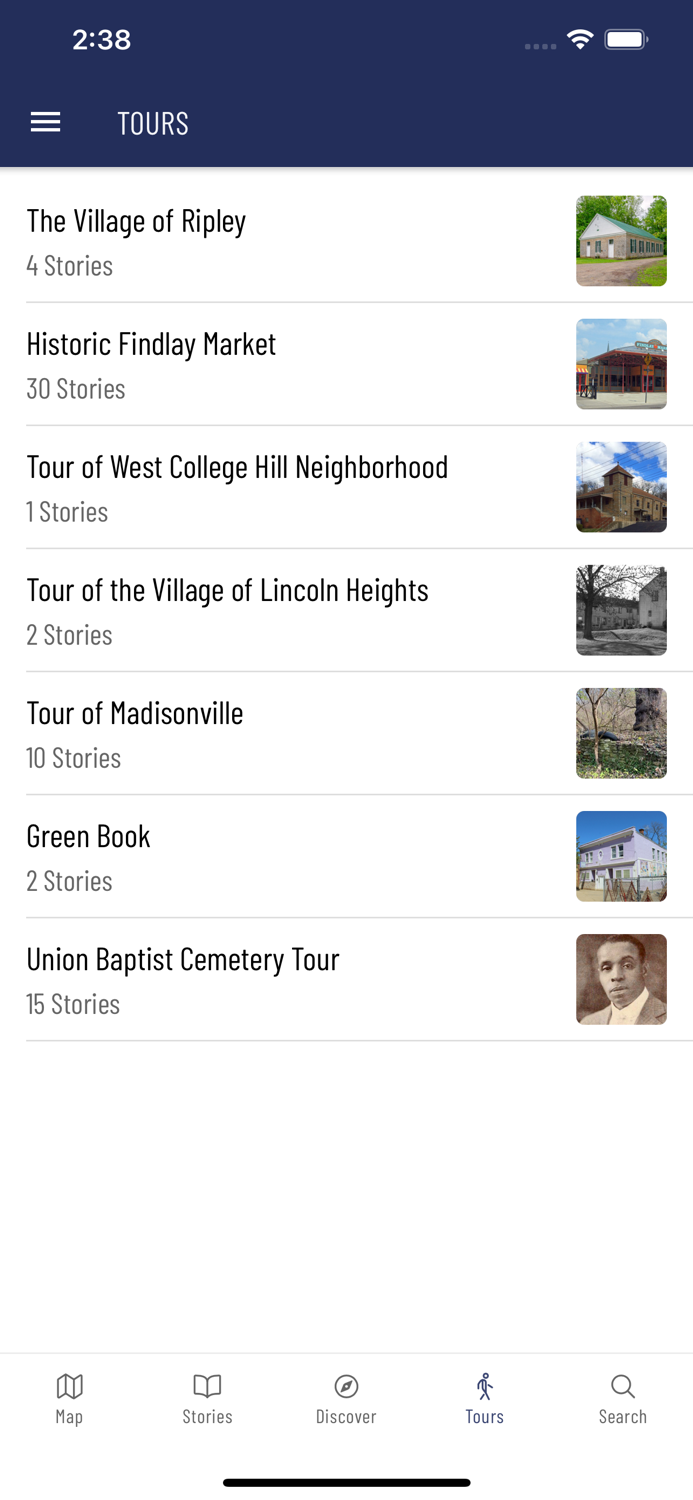Viewport: 693px width, 1500px height.
Task: Select the Tours walking-person icon
Action: [x=484, y=1387]
